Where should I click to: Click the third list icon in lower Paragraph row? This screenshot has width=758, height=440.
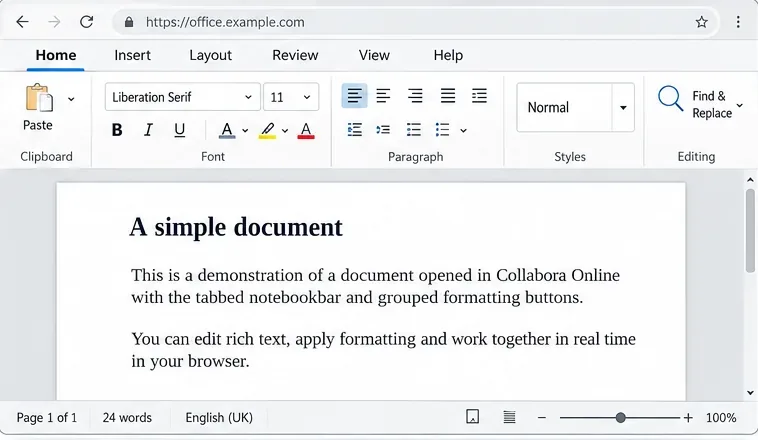413,130
